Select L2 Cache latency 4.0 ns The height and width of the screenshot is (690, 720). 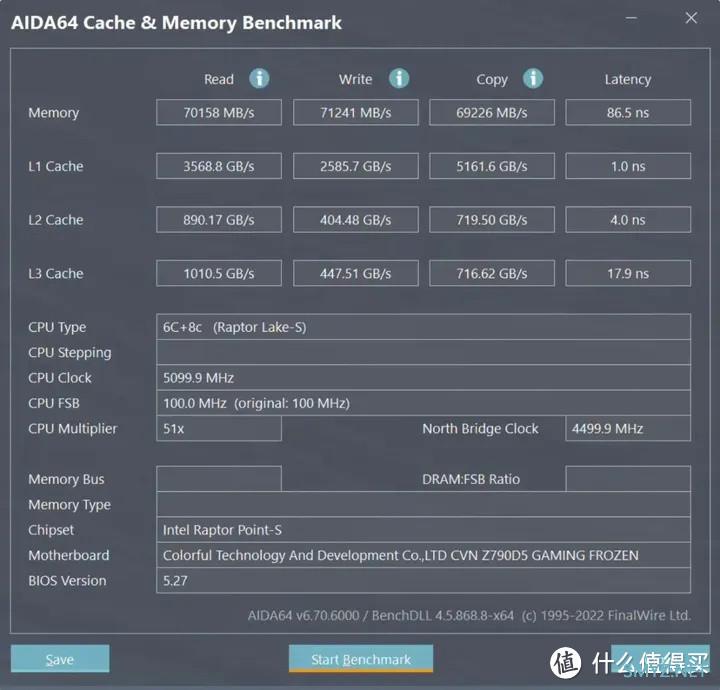click(628, 220)
